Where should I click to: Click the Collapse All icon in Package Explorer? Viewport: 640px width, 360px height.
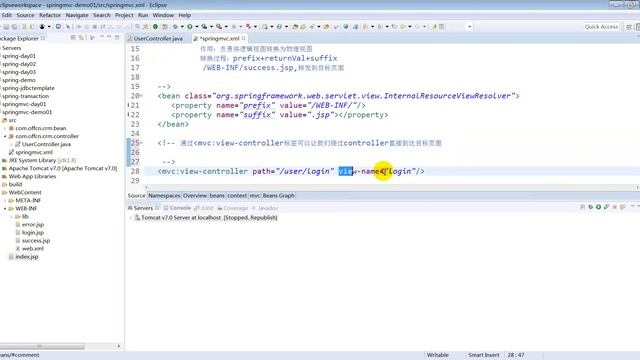point(73,38)
